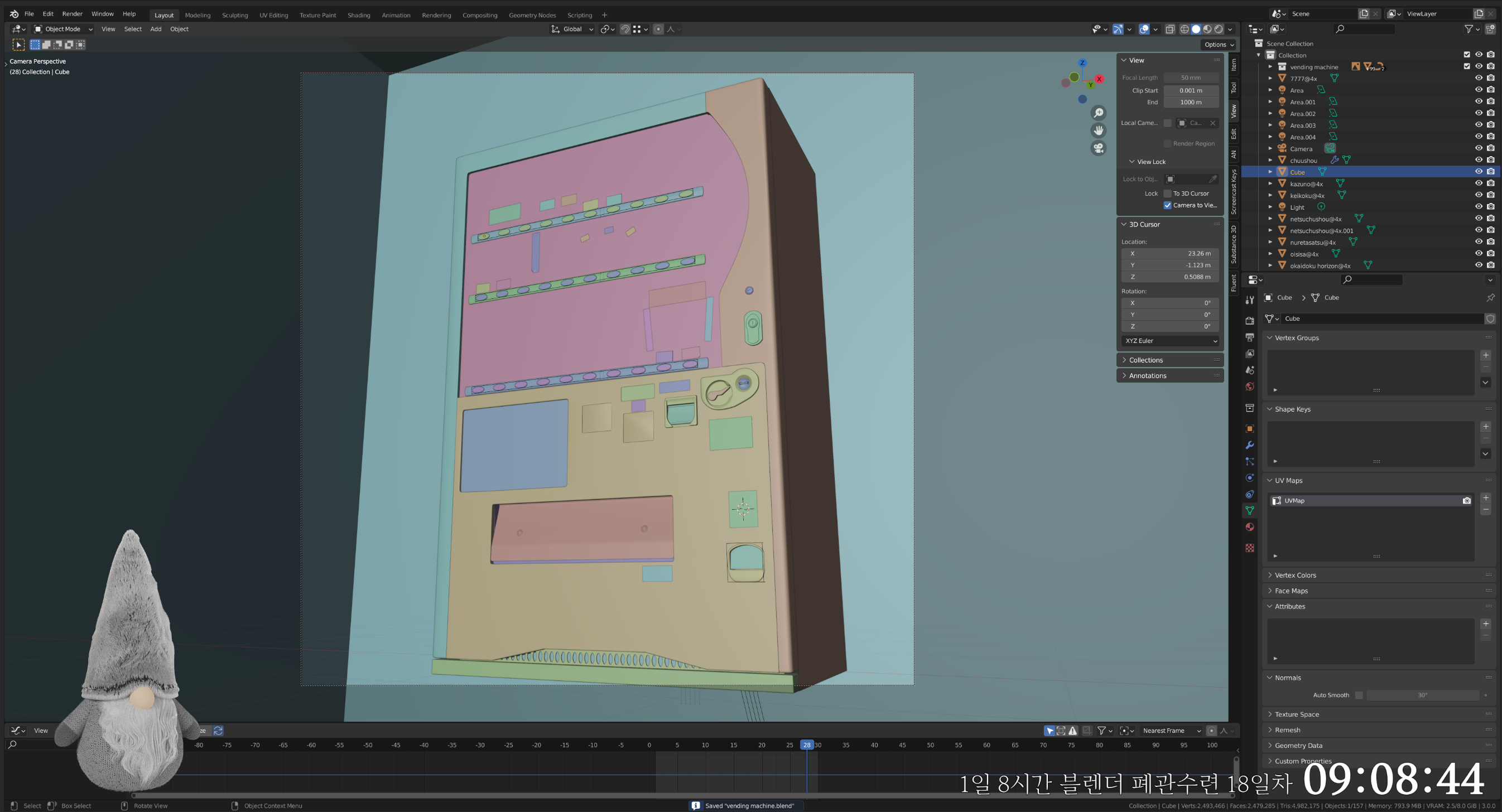The width and height of the screenshot is (1502, 812).
Task: Toggle the X-ray viewport icon
Action: click(1169, 29)
